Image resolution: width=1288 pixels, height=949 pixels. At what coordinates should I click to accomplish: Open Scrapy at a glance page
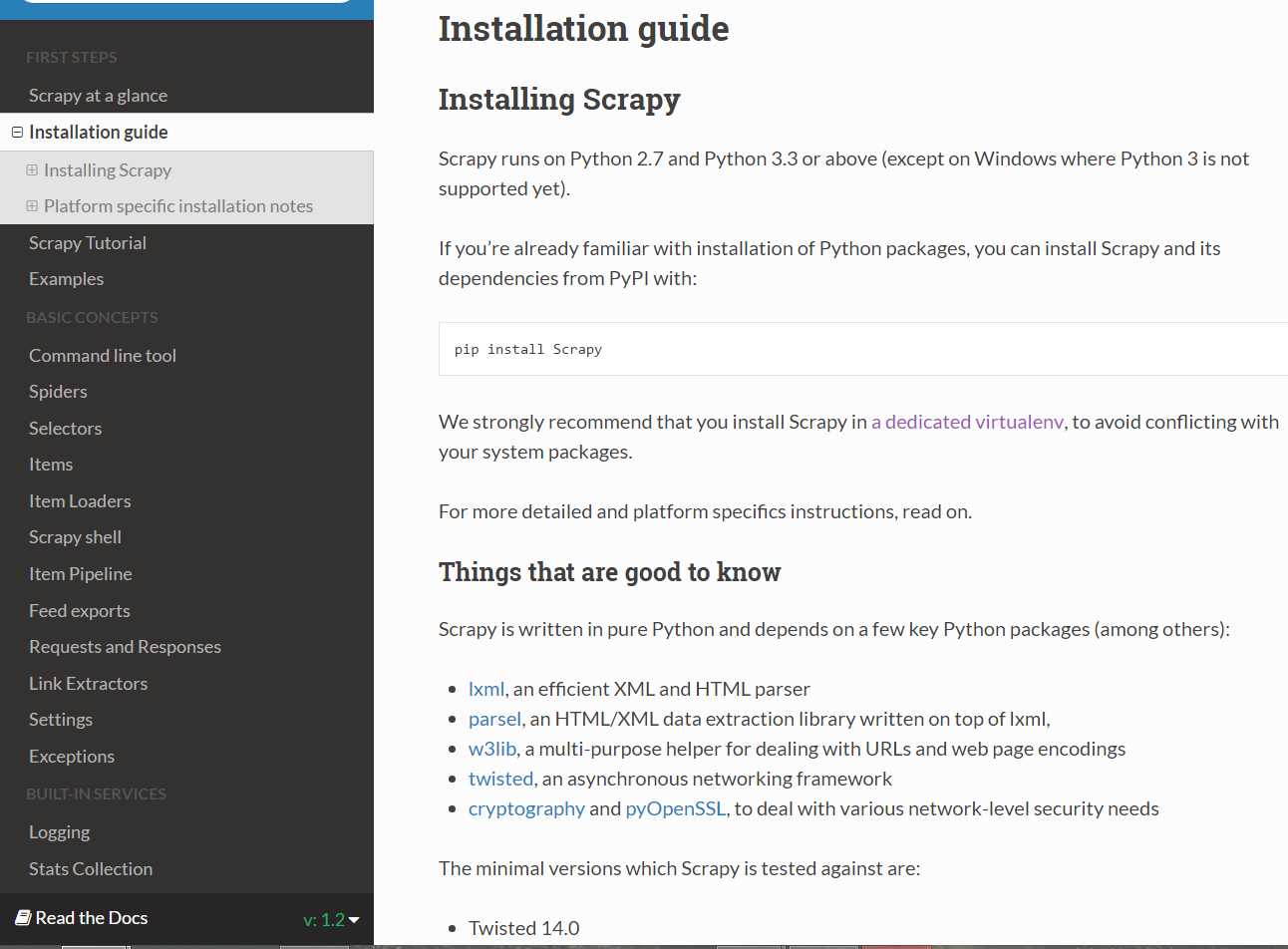coord(98,96)
